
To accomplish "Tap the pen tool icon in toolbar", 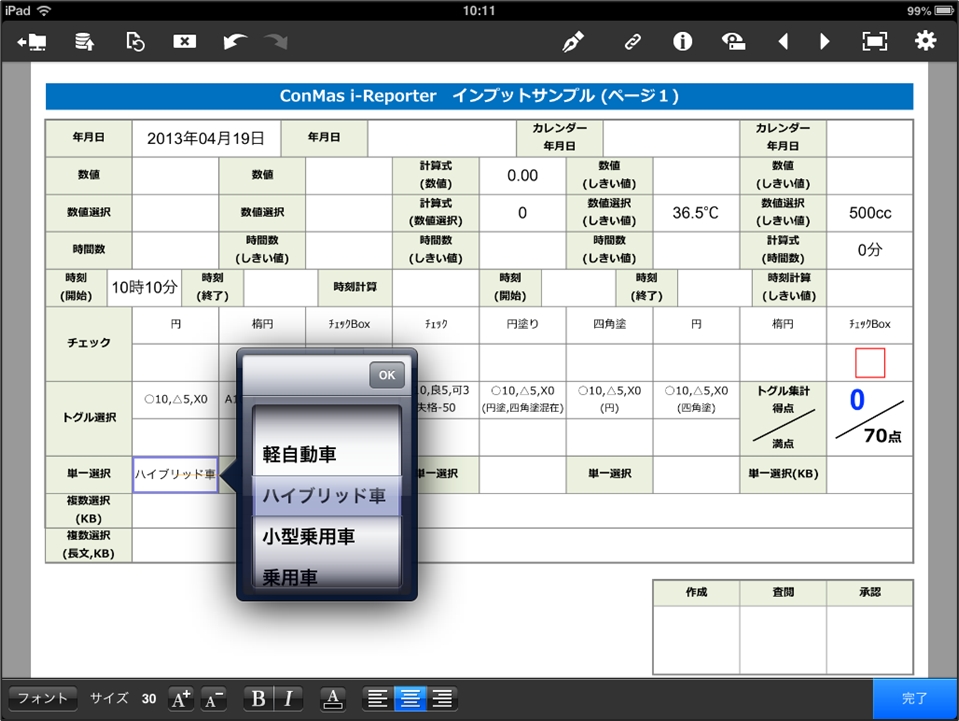I will 573,41.
